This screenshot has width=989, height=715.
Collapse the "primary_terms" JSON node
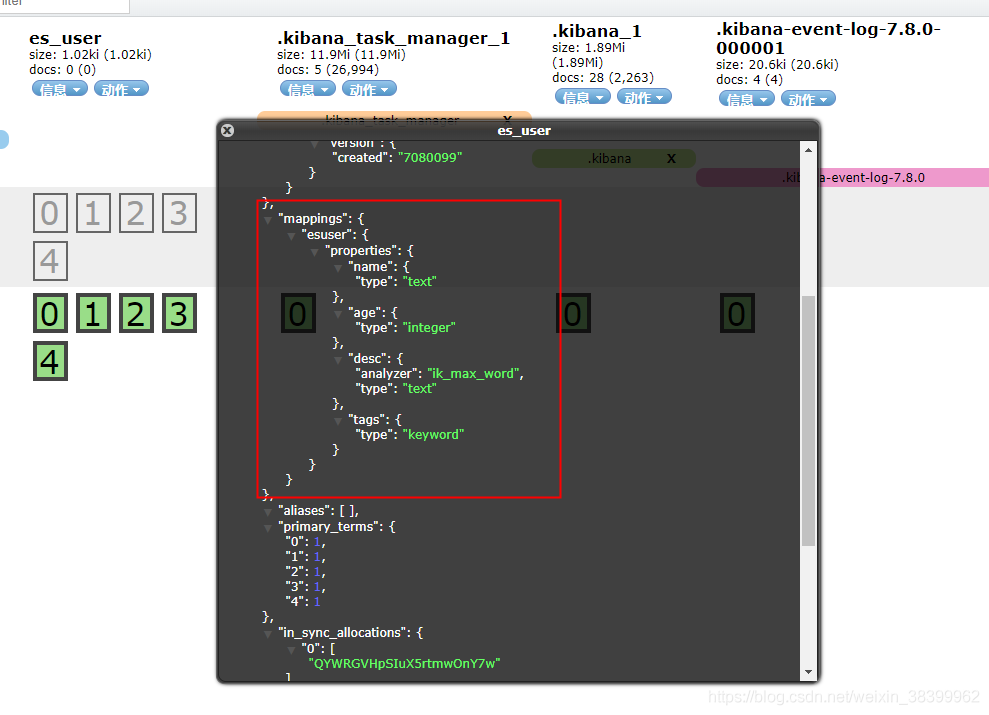click(x=268, y=527)
